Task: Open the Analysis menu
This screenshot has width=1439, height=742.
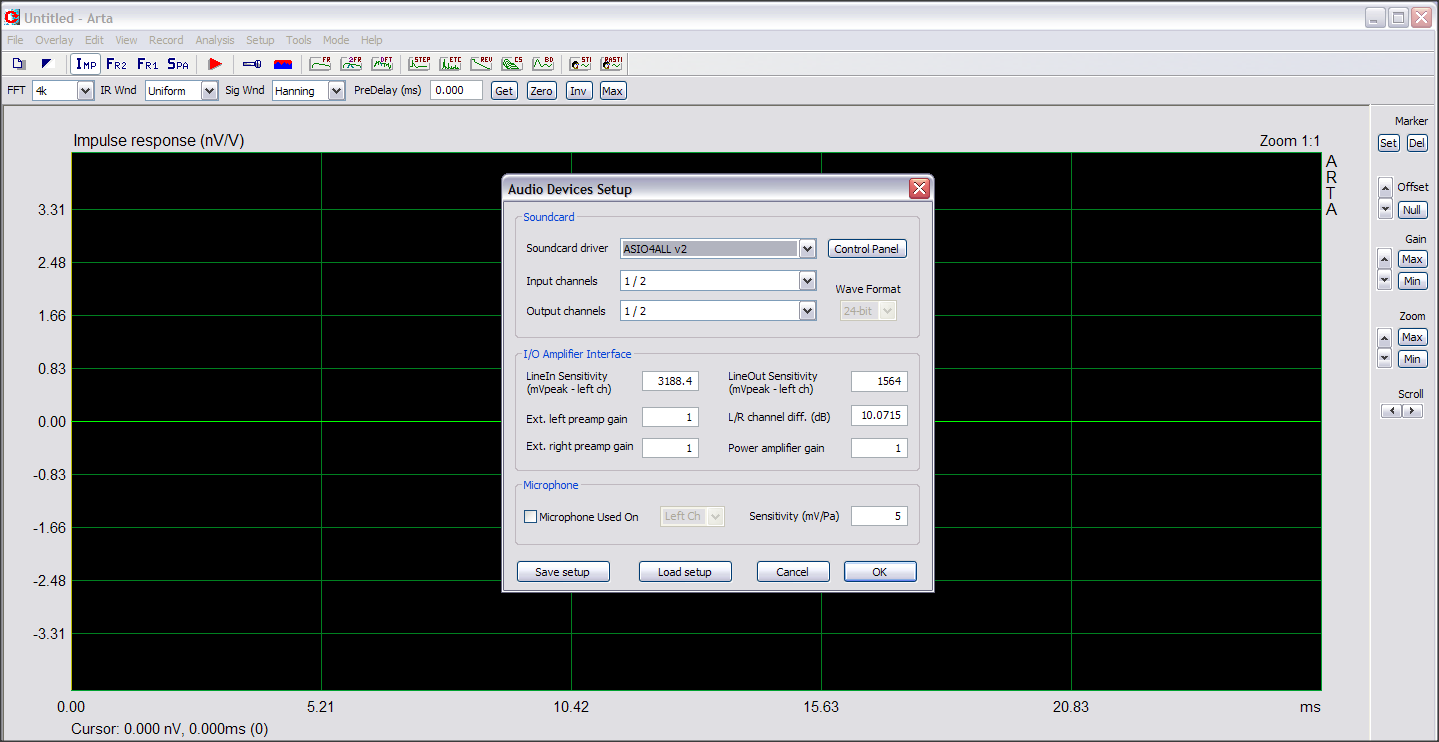Action: click(215, 40)
